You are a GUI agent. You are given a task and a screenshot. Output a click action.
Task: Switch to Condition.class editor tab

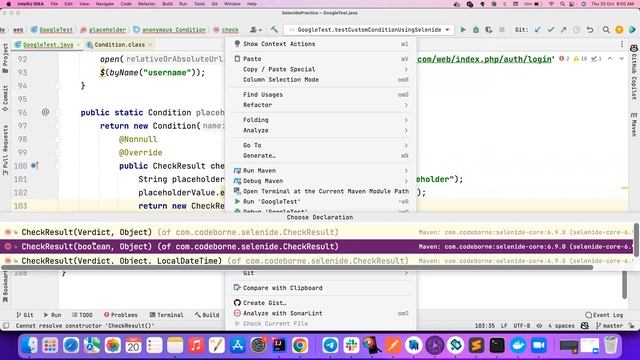coord(119,44)
